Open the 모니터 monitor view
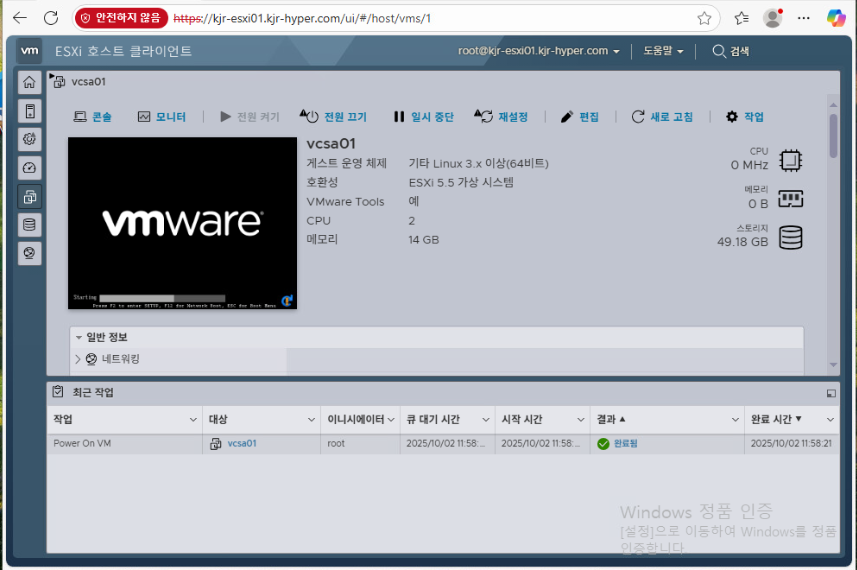857x570 pixels. pyautogui.click(x=162, y=117)
